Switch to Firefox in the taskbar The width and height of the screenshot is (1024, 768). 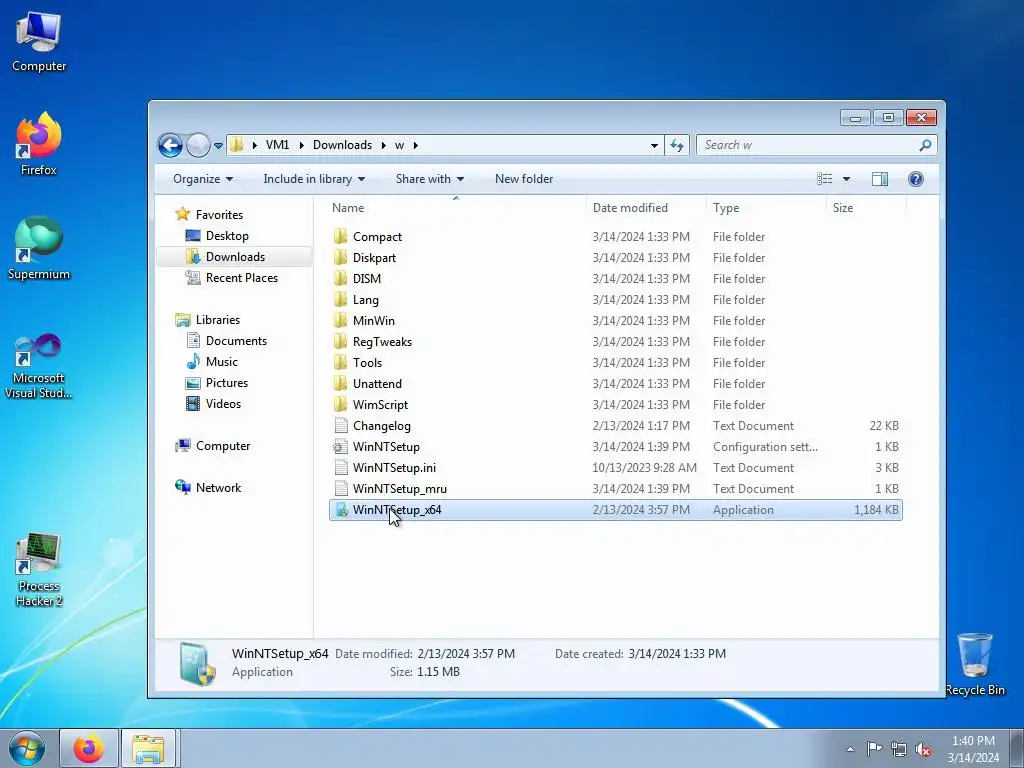[89, 748]
